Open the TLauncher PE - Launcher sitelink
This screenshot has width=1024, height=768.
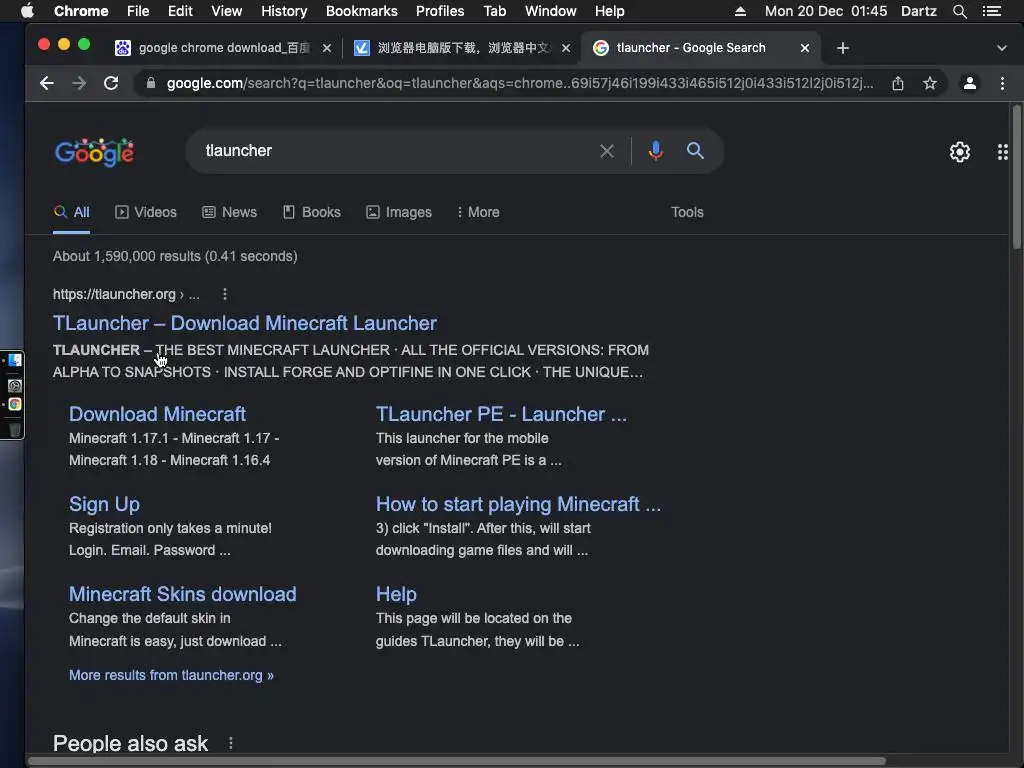pos(501,414)
